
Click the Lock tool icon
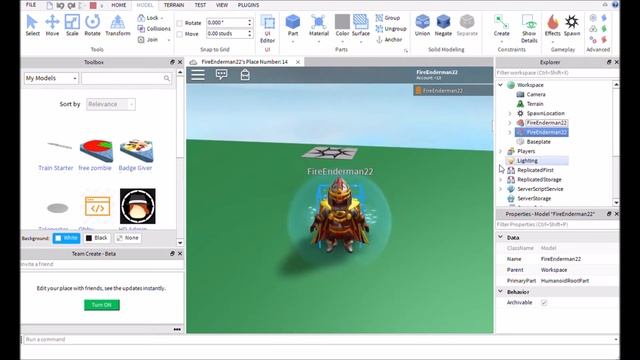(x=141, y=18)
